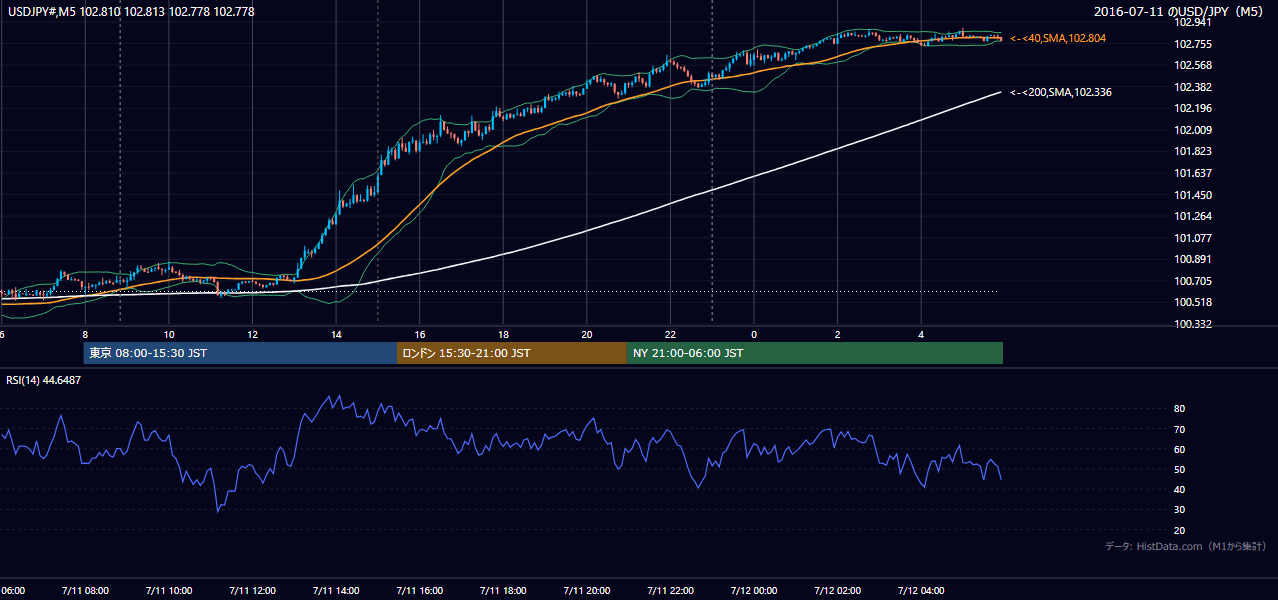This screenshot has width=1278, height=600.
Task: Click the 7/11 08:00 bottom time label
Action: point(86,590)
